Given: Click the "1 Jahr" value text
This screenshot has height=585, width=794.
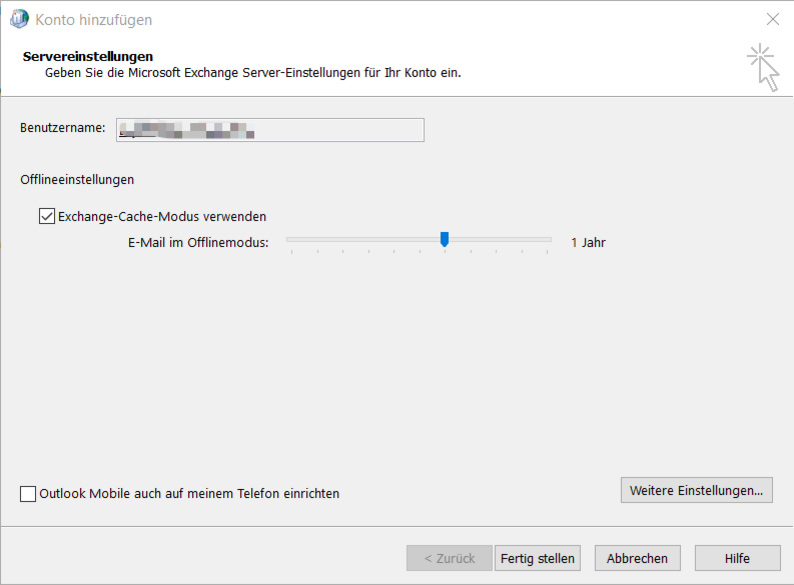Looking at the screenshot, I should point(588,243).
